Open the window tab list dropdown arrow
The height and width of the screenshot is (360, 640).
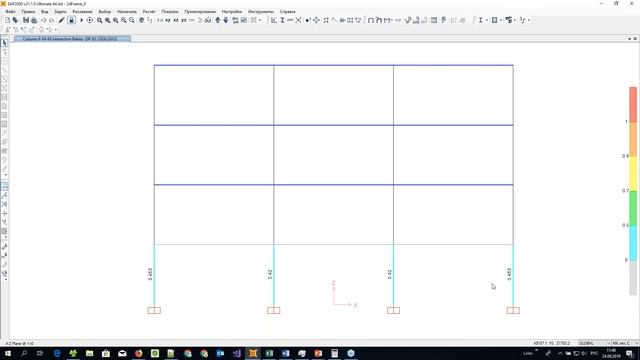629,38
